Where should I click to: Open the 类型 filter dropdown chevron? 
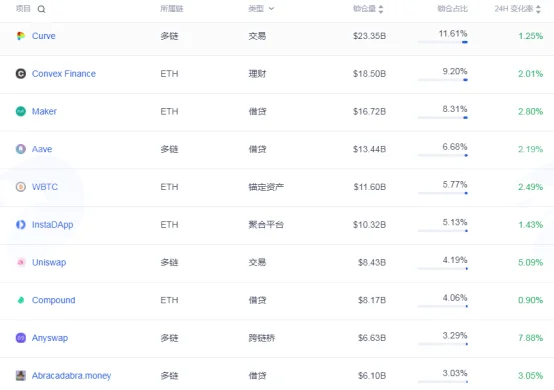(271, 8)
